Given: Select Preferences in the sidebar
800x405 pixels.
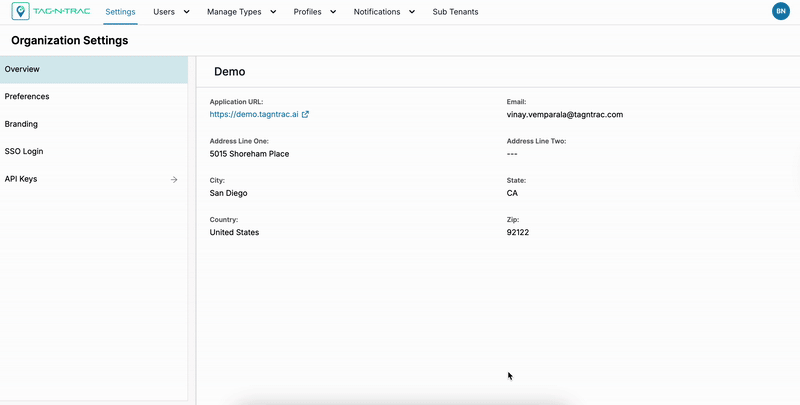Looking at the screenshot, I should (94, 97).
